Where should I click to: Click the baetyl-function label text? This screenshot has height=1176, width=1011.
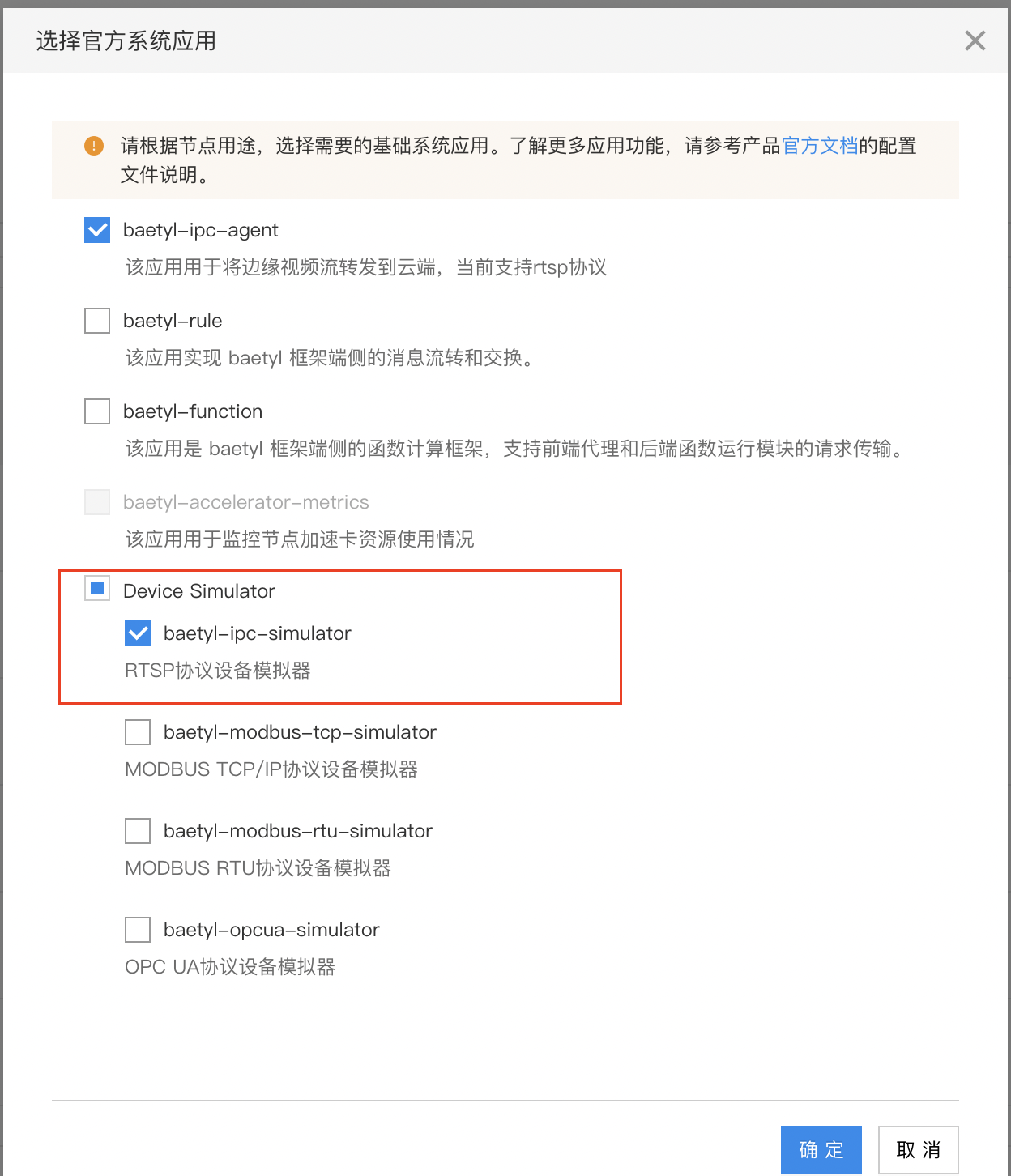[193, 411]
